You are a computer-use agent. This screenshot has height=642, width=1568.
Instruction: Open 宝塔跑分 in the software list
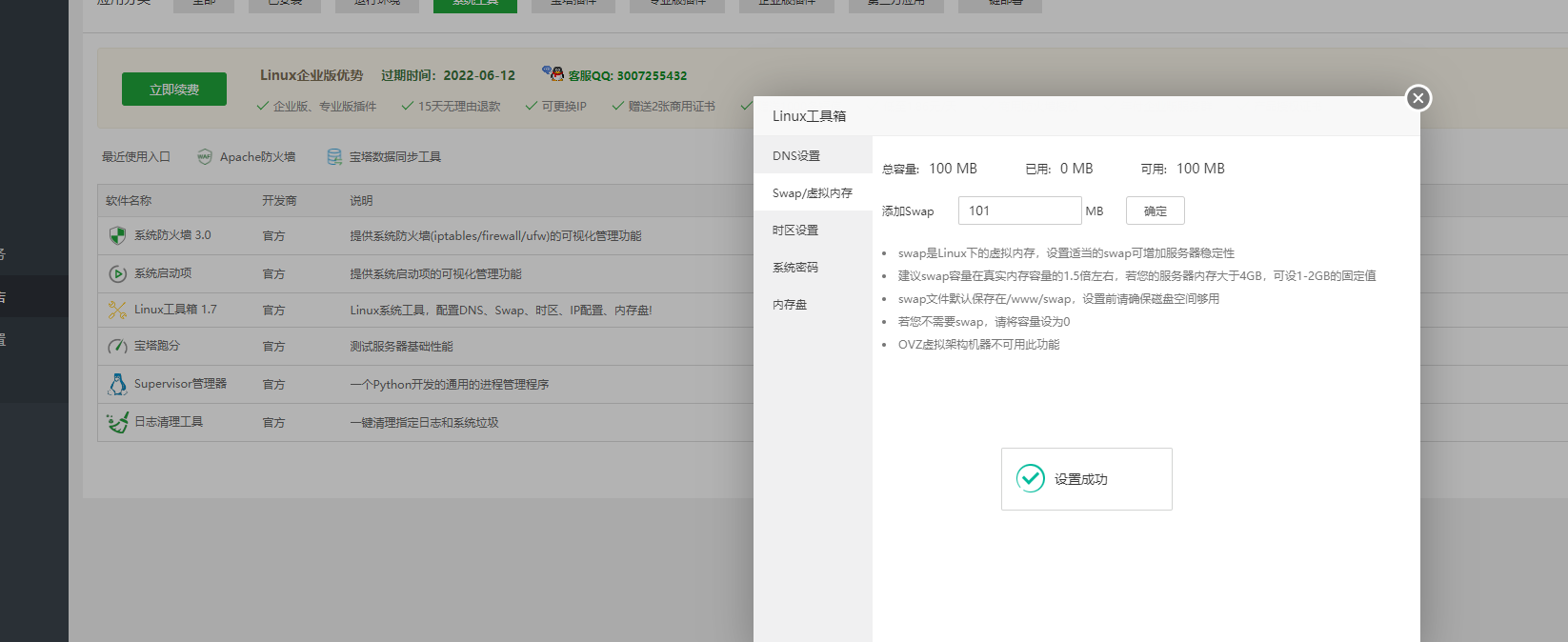[x=157, y=345]
